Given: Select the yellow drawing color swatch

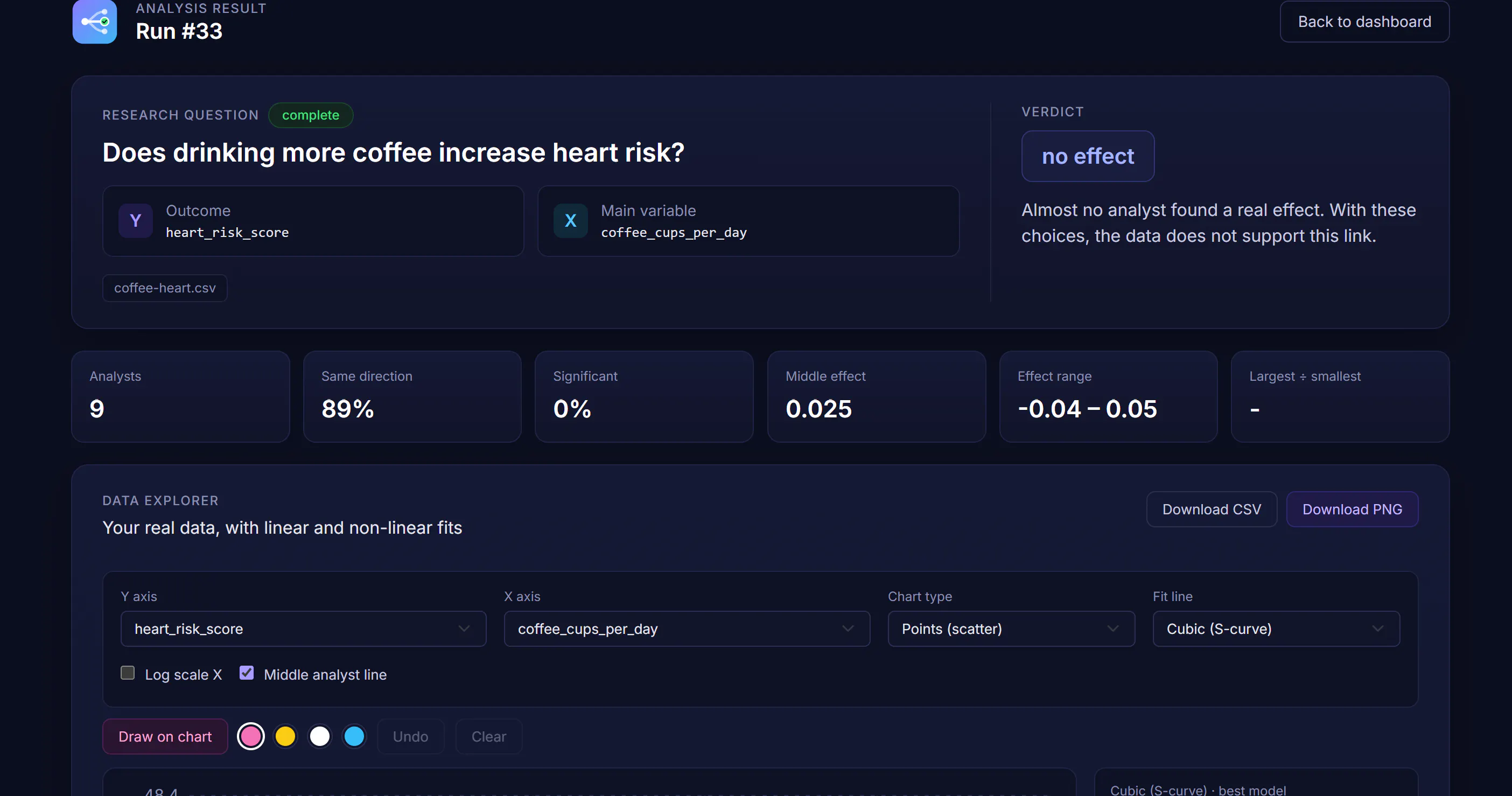Looking at the screenshot, I should (x=285, y=736).
